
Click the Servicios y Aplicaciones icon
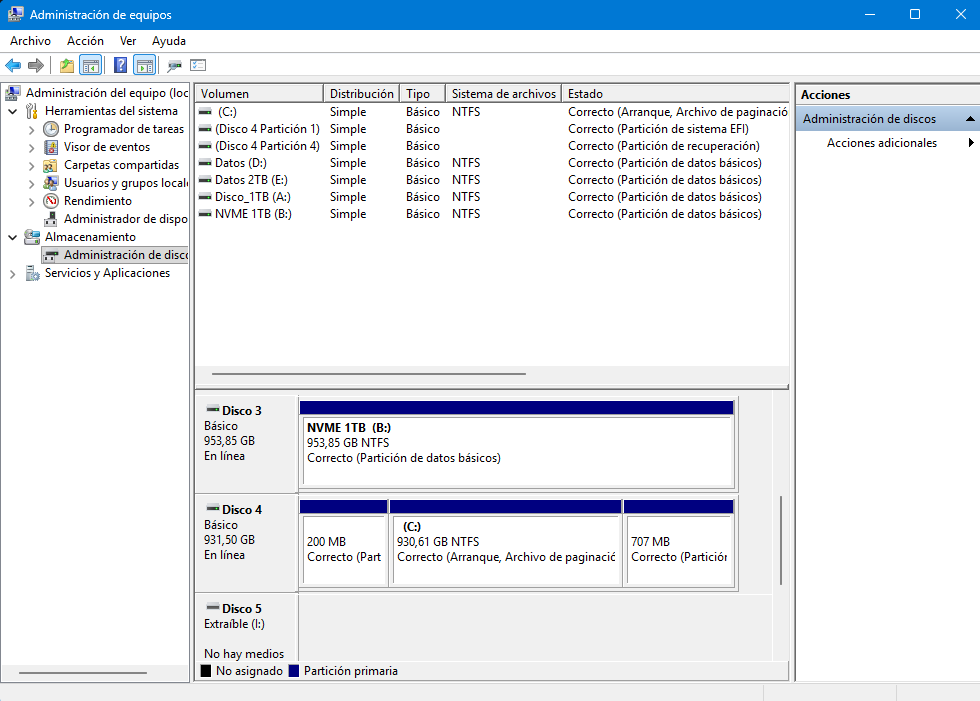point(32,273)
